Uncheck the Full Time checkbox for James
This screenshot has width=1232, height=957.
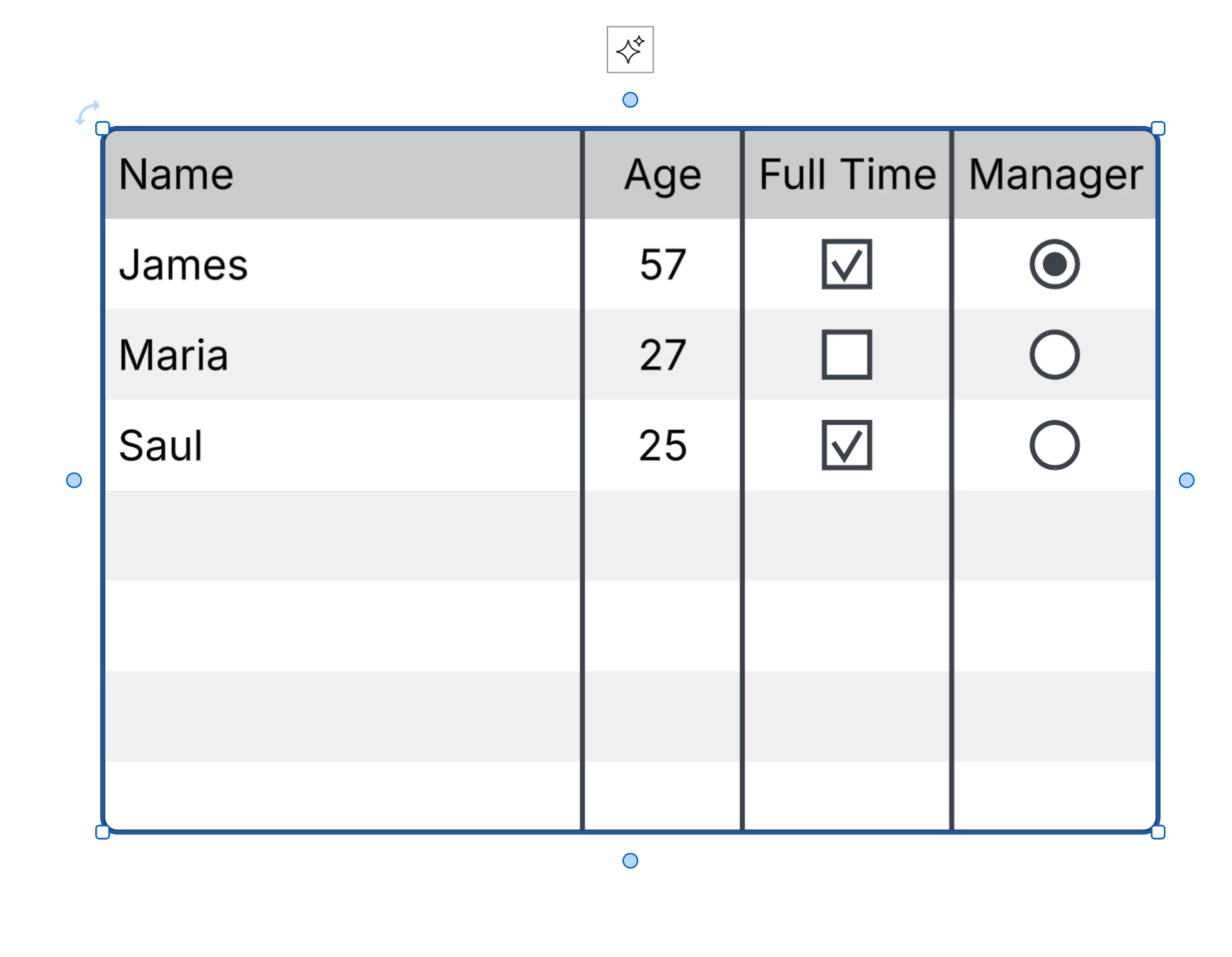coord(847,264)
